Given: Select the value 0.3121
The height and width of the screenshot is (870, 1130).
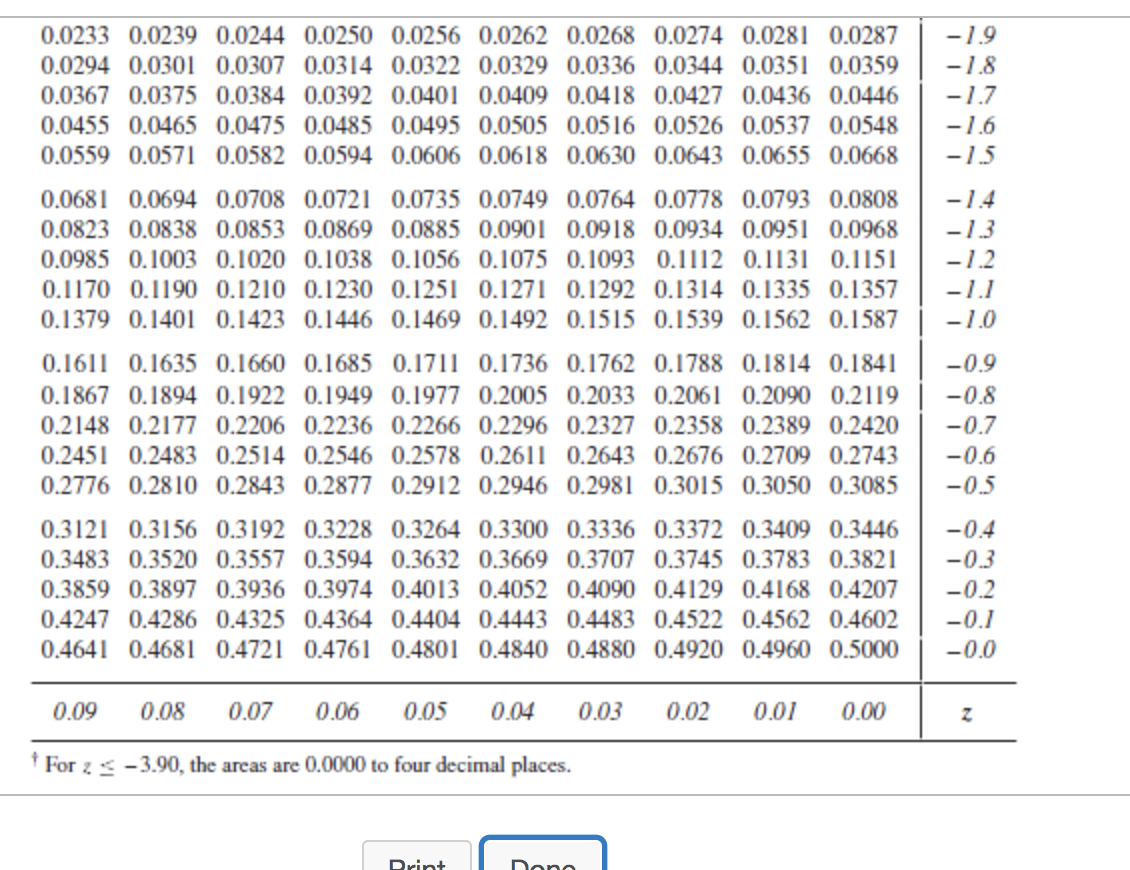Looking at the screenshot, I should (73, 530).
